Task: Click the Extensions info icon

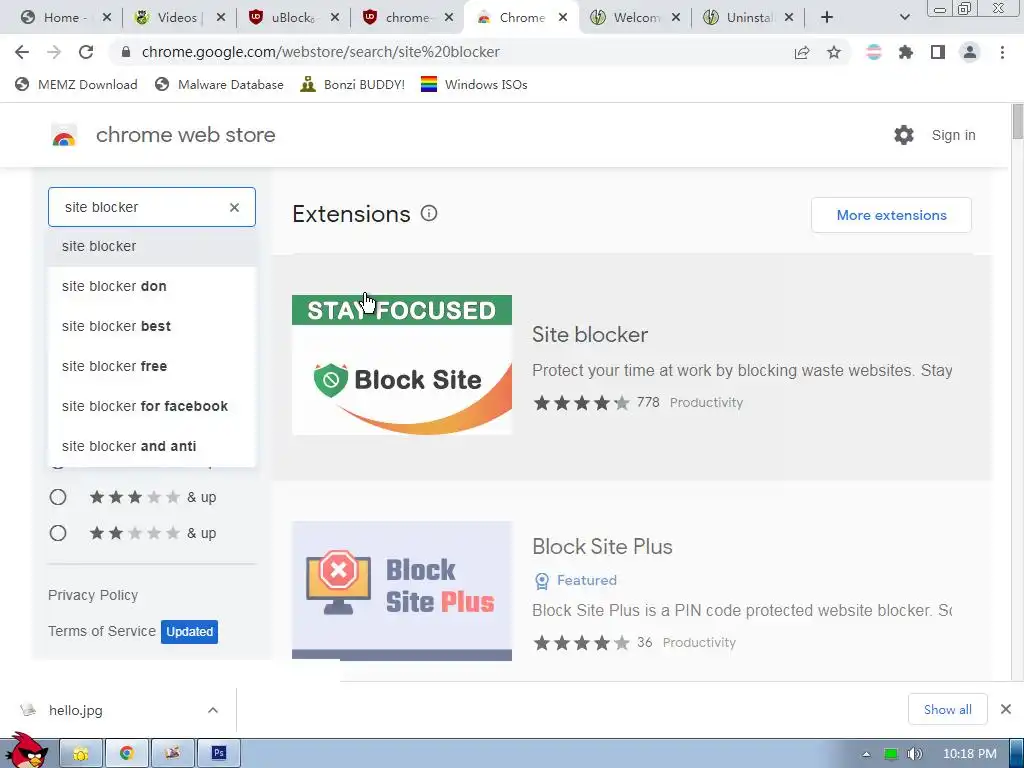Action: [x=429, y=213]
